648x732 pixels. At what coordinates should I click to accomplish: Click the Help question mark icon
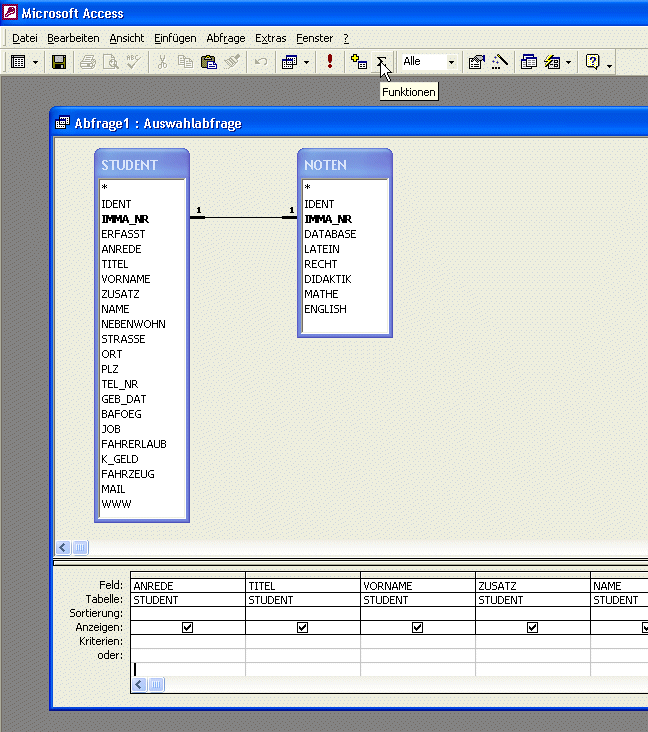592,62
